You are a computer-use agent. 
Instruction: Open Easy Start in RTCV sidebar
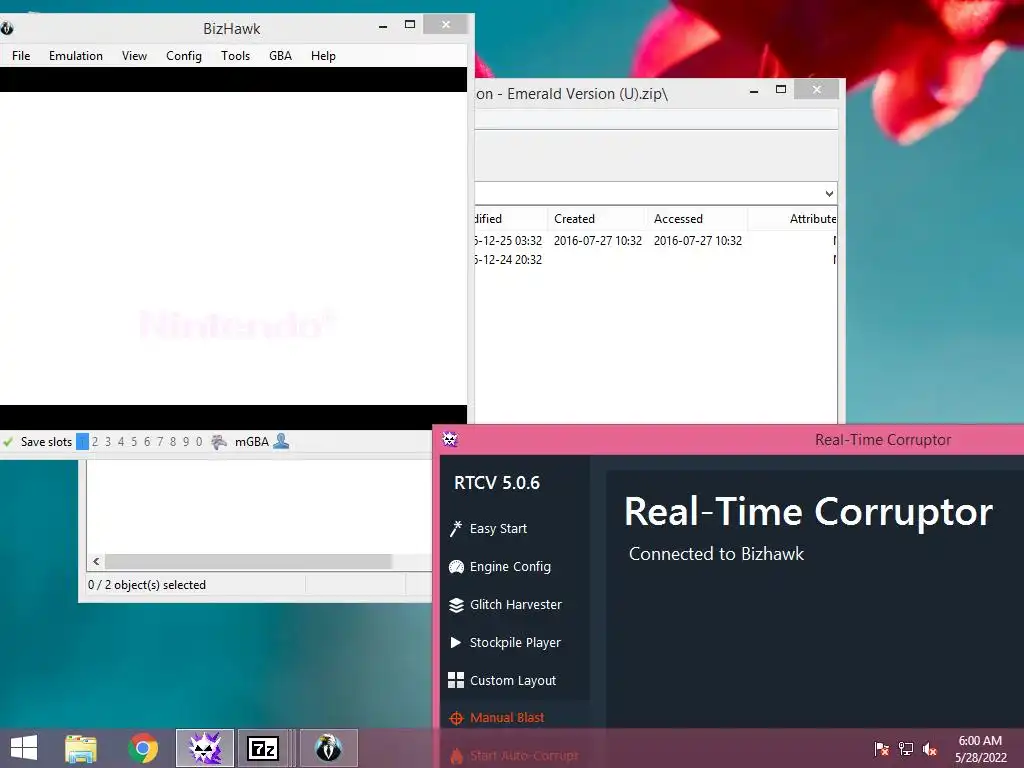point(498,528)
